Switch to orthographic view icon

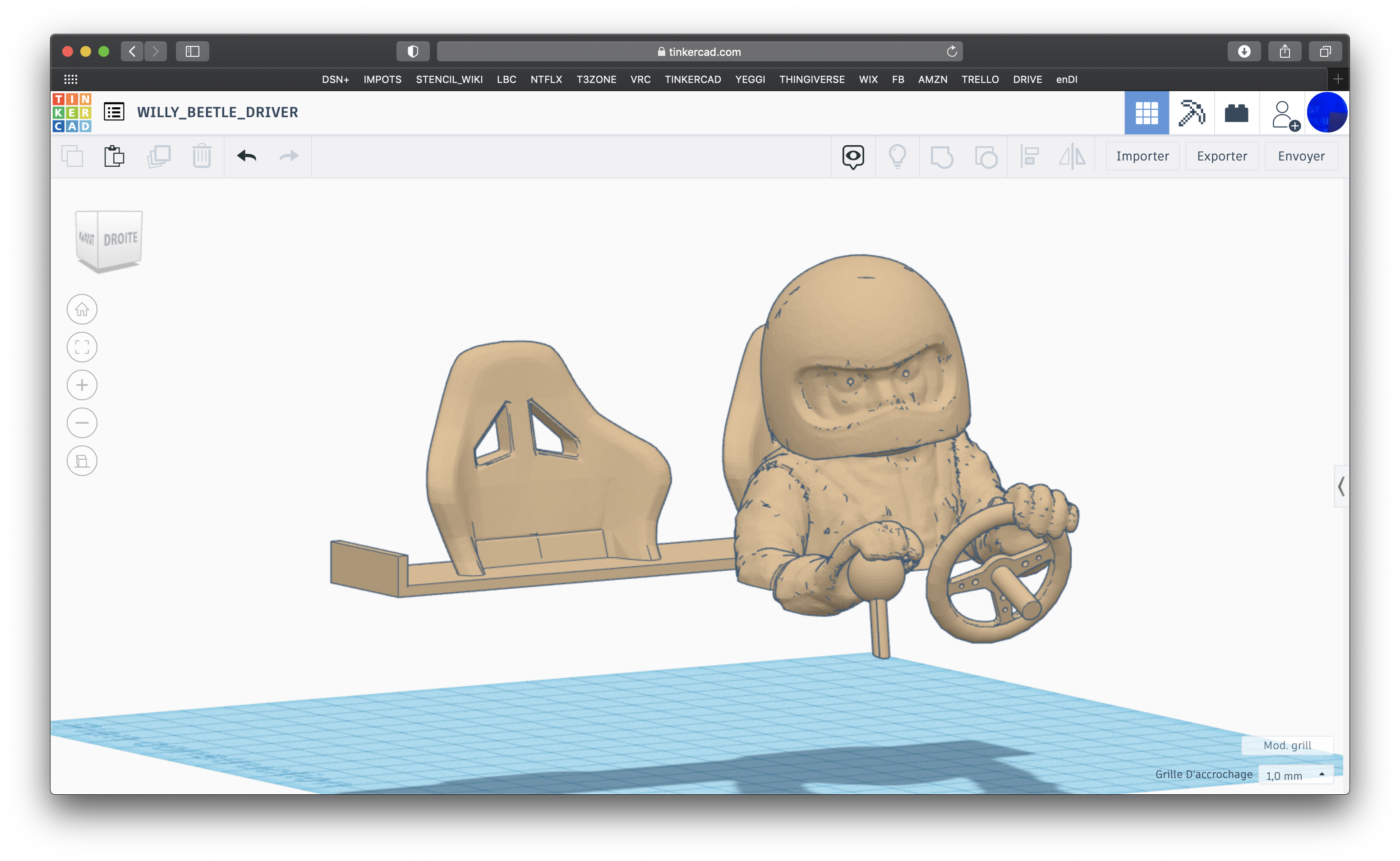82,461
